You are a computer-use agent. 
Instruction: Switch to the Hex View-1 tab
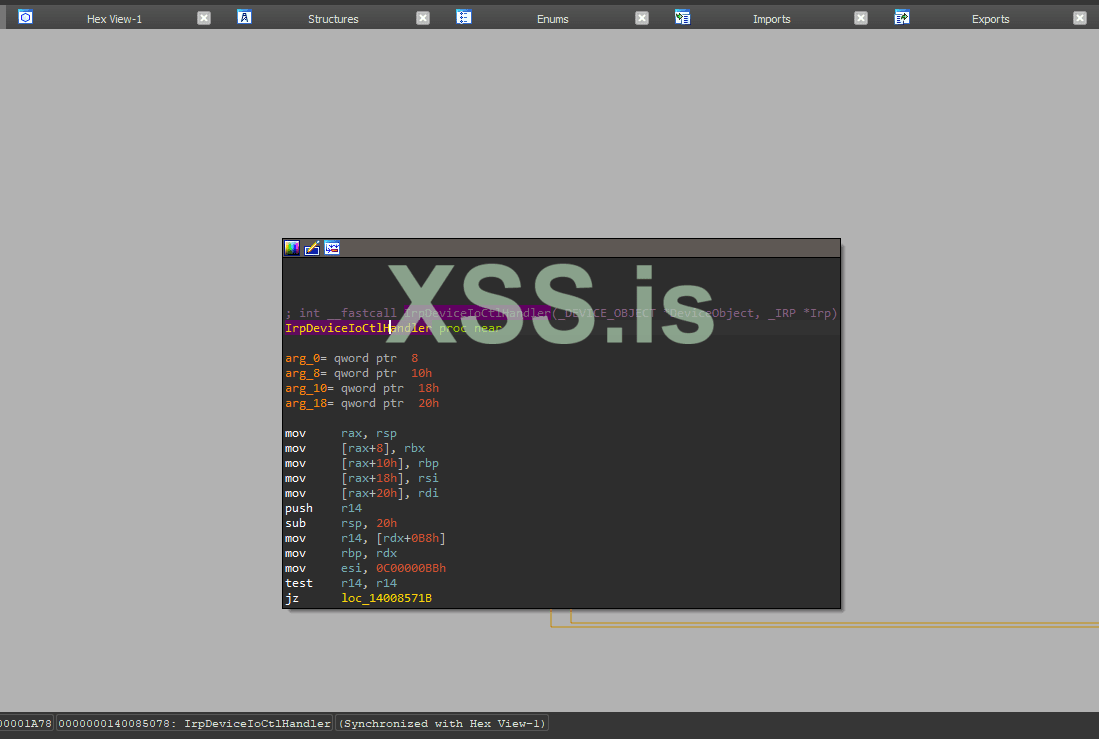coord(114,19)
